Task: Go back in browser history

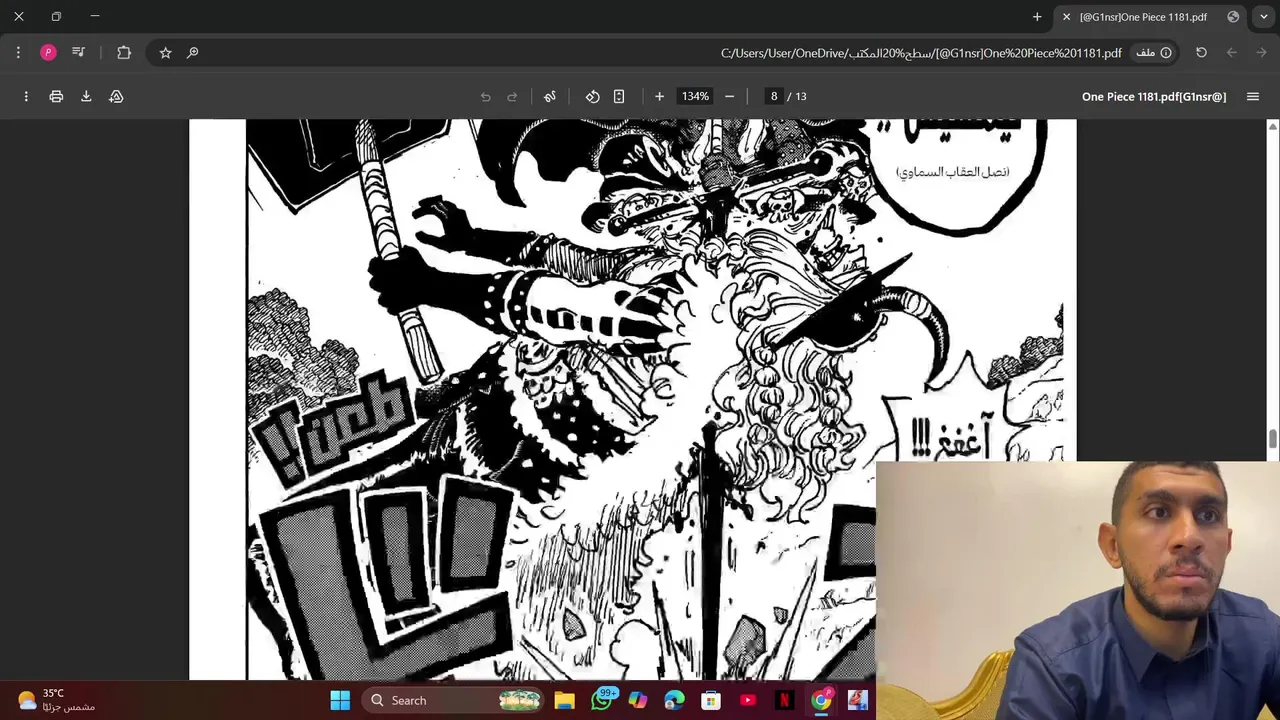Action: point(1232,52)
